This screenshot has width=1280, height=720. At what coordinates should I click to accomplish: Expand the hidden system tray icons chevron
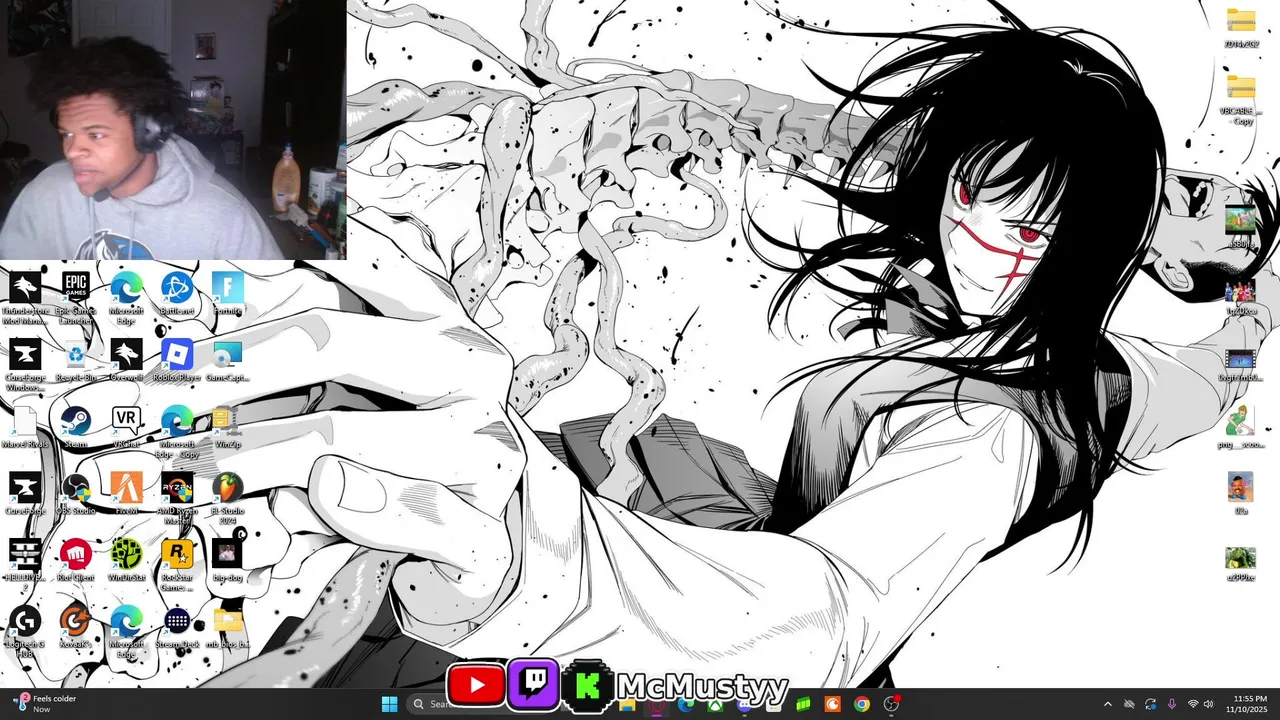1107,704
